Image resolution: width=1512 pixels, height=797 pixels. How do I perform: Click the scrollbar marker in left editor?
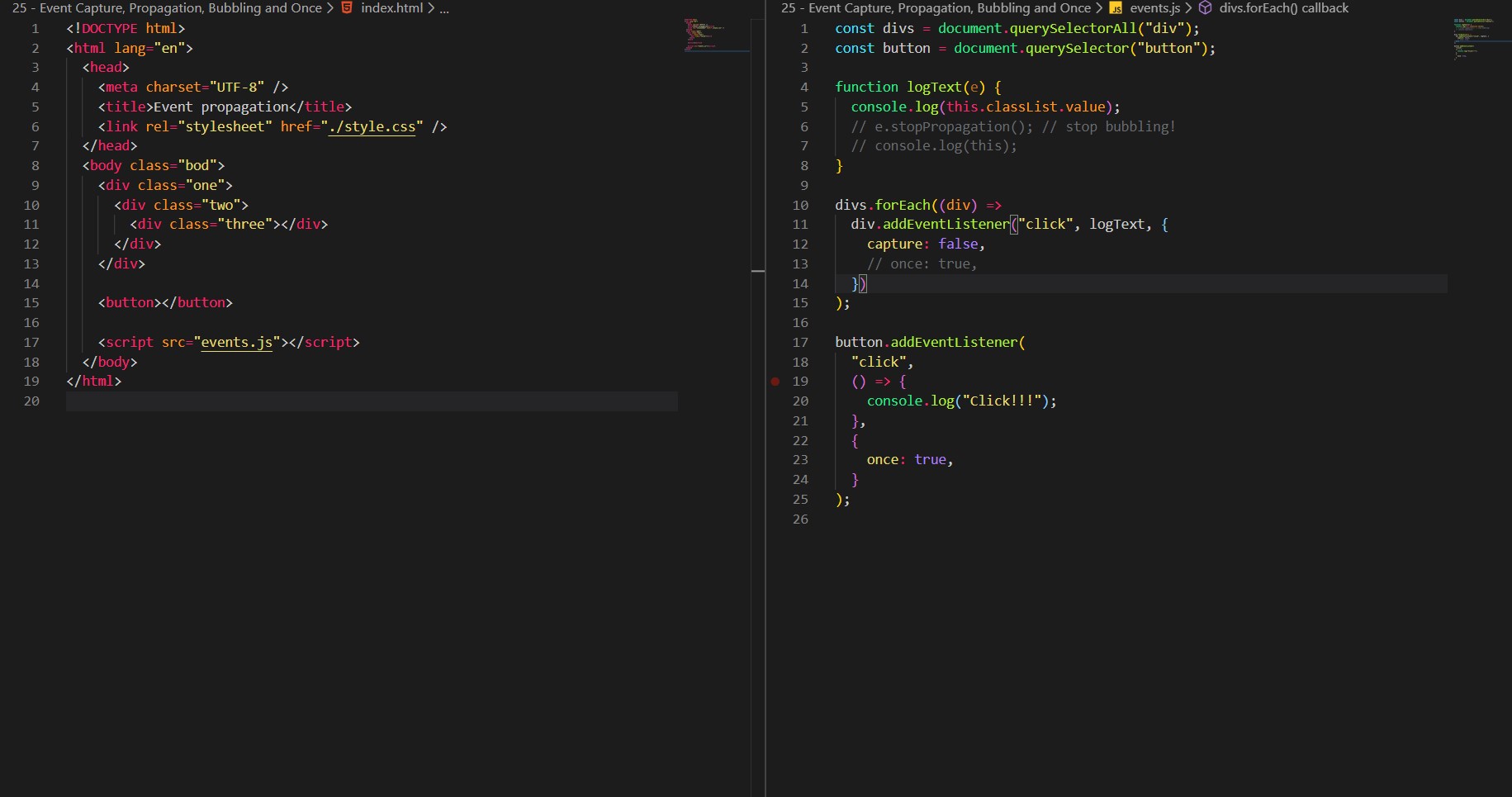758,271
